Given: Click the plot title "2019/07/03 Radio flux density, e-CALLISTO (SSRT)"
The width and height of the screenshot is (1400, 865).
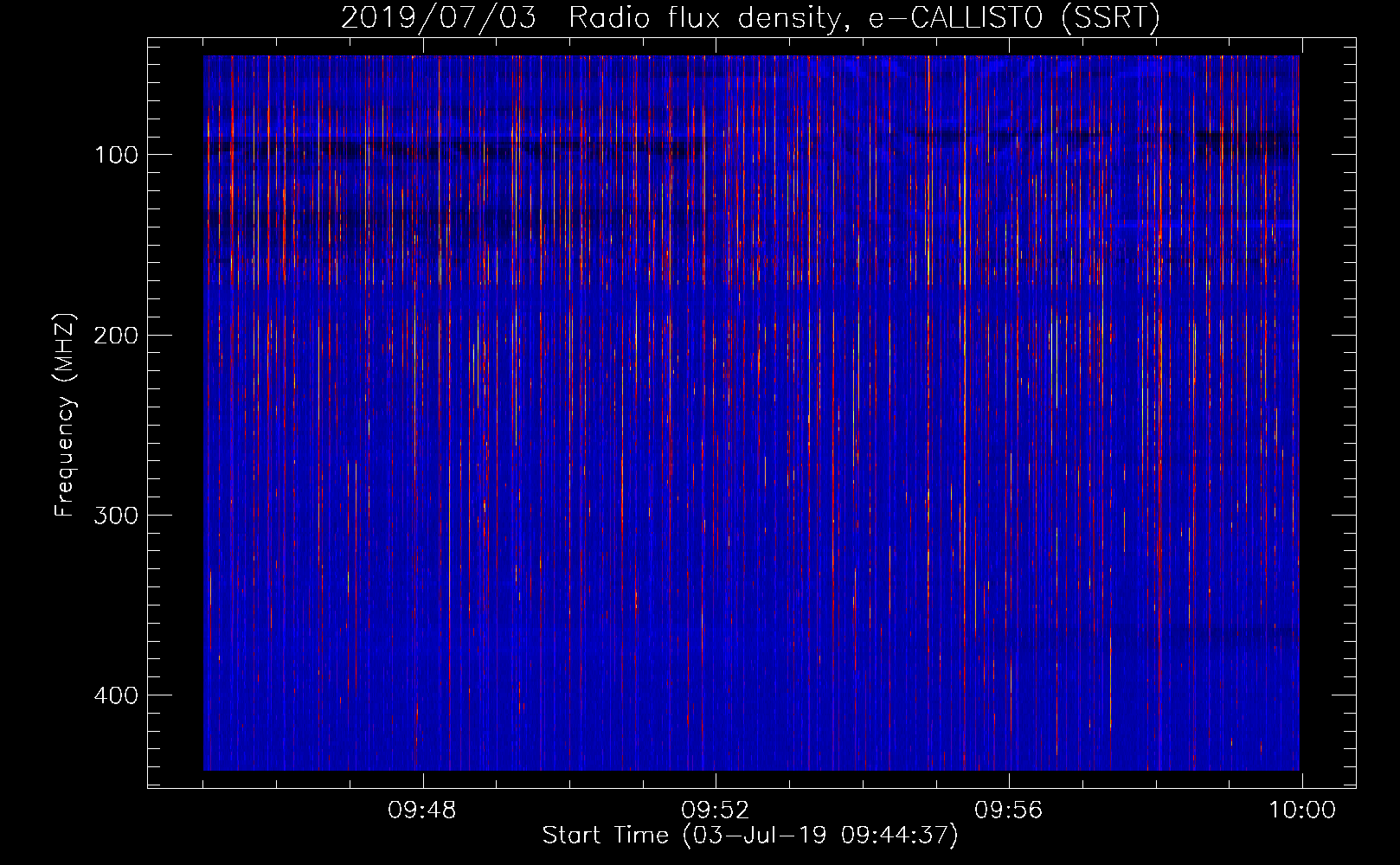Looking at the screenshot, I should point(750,17).
